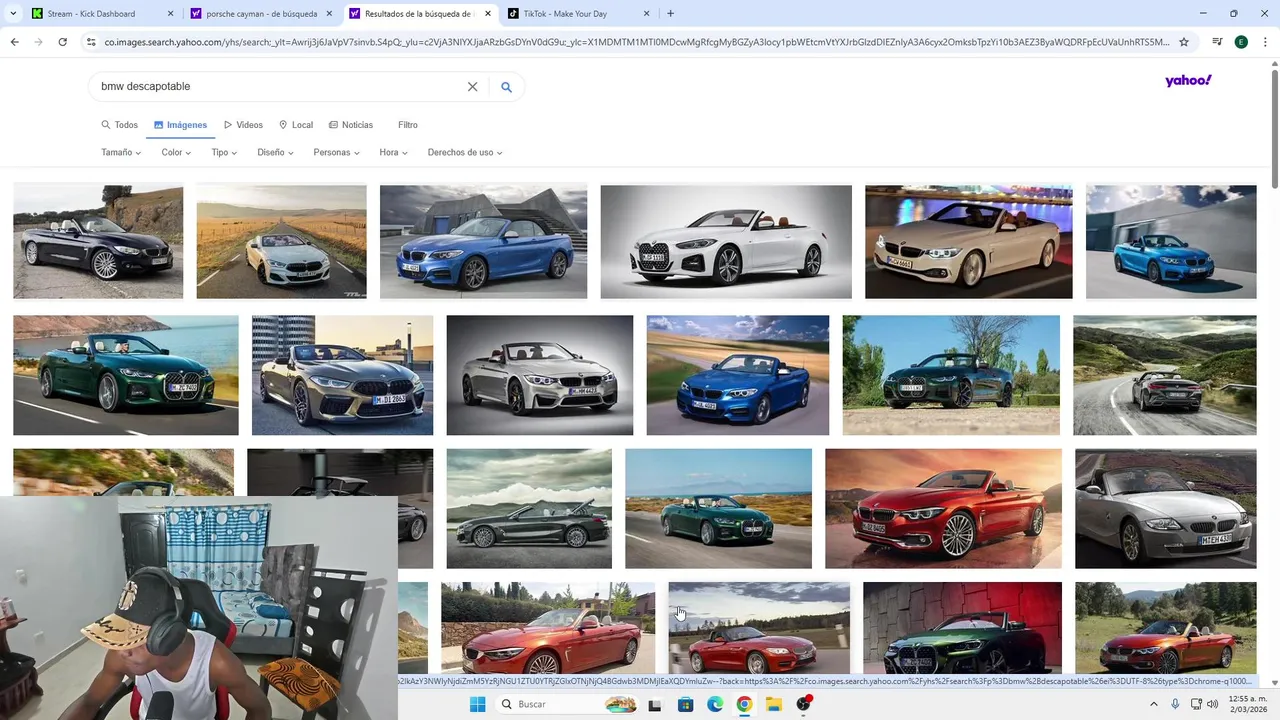This screenshot has height=720, width=1280.
Task: Open the green BMW by the sea thumbnail, second row
Action: [x=126, y=375]
